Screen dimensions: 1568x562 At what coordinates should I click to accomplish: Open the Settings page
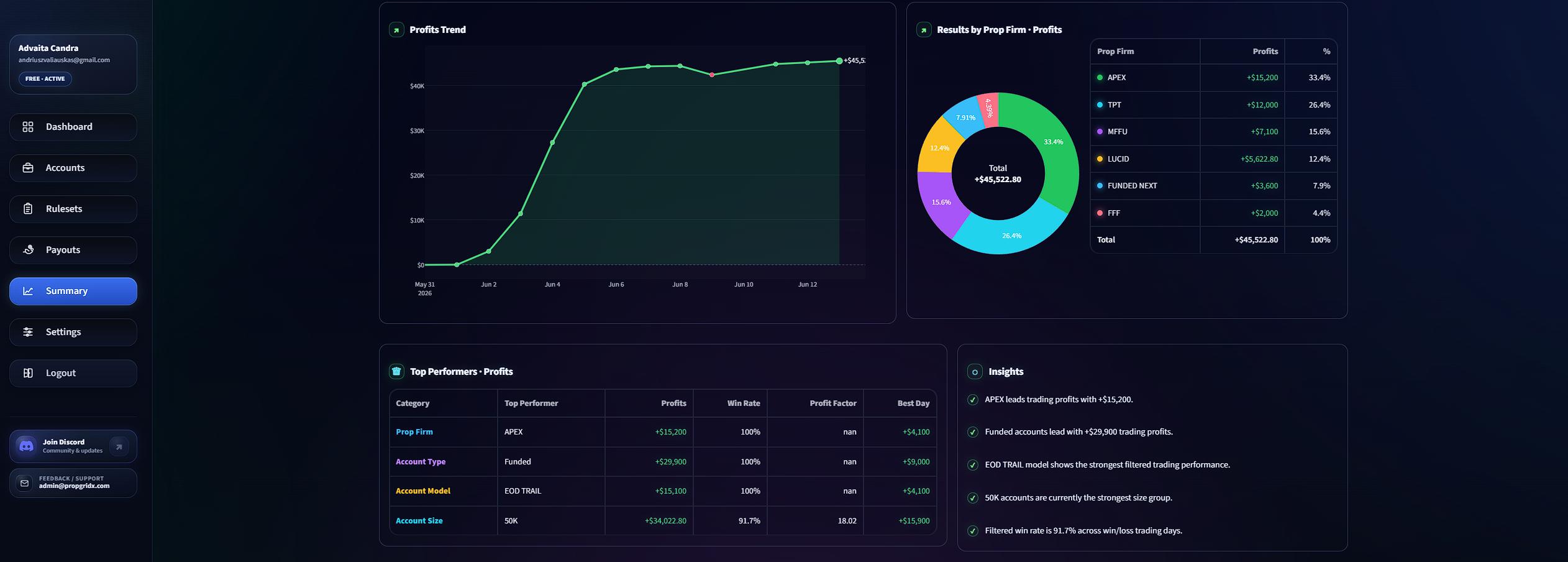point(73,332)
